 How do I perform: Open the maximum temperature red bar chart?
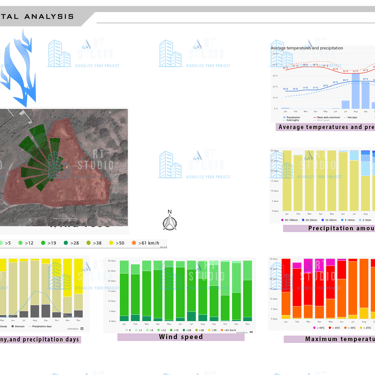(x=322, y=294)
